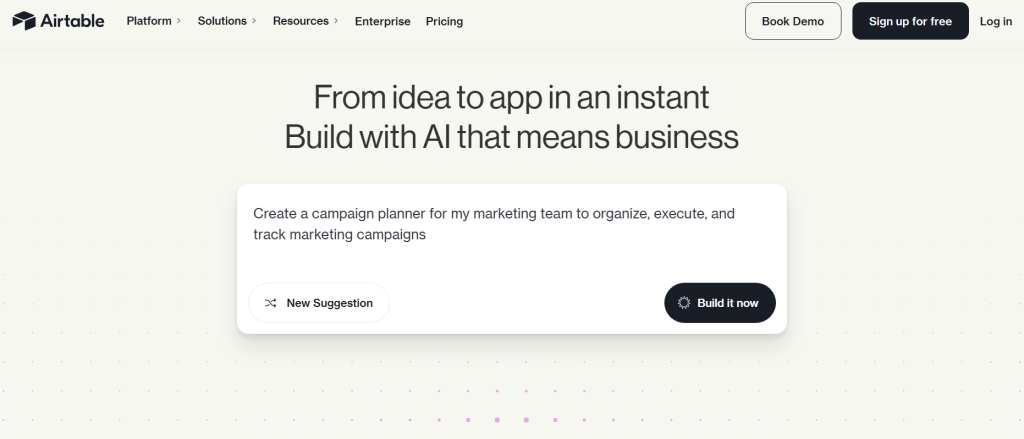Click the 'From idea to app' headline
The width and height of the screenshot is (1024, 439).
point(511,97)
